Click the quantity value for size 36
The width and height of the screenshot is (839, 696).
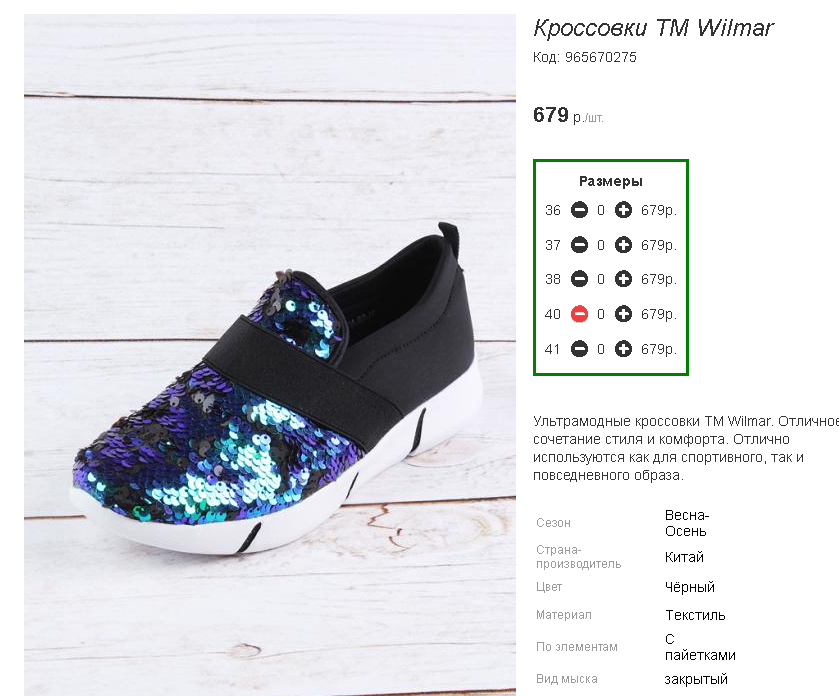click(601, 210)
